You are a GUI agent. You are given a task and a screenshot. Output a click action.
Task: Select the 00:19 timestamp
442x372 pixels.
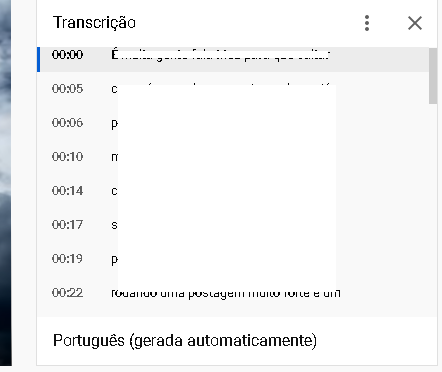click(x=67, y=259)
